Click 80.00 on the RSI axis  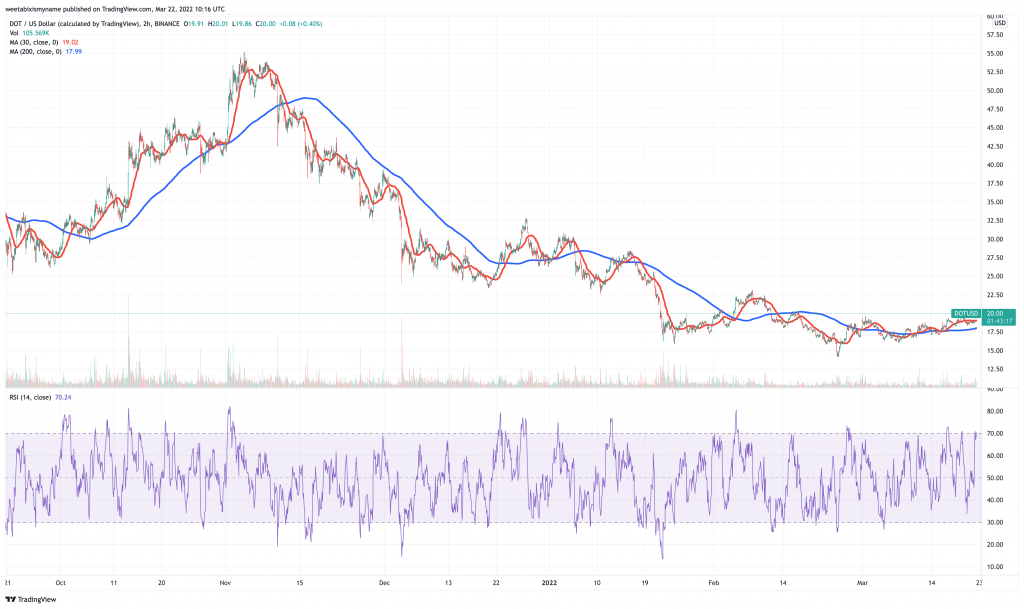995,411
